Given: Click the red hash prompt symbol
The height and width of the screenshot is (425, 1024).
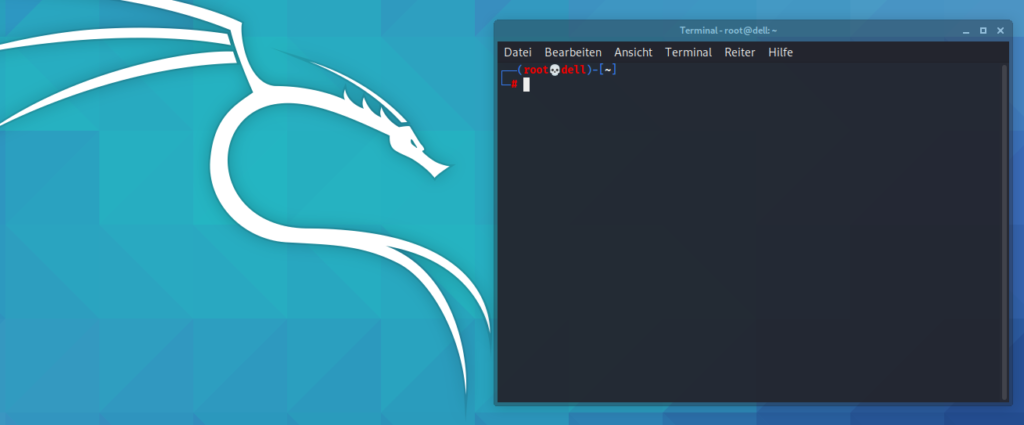Looking at the screenshot, I should 514,84.
